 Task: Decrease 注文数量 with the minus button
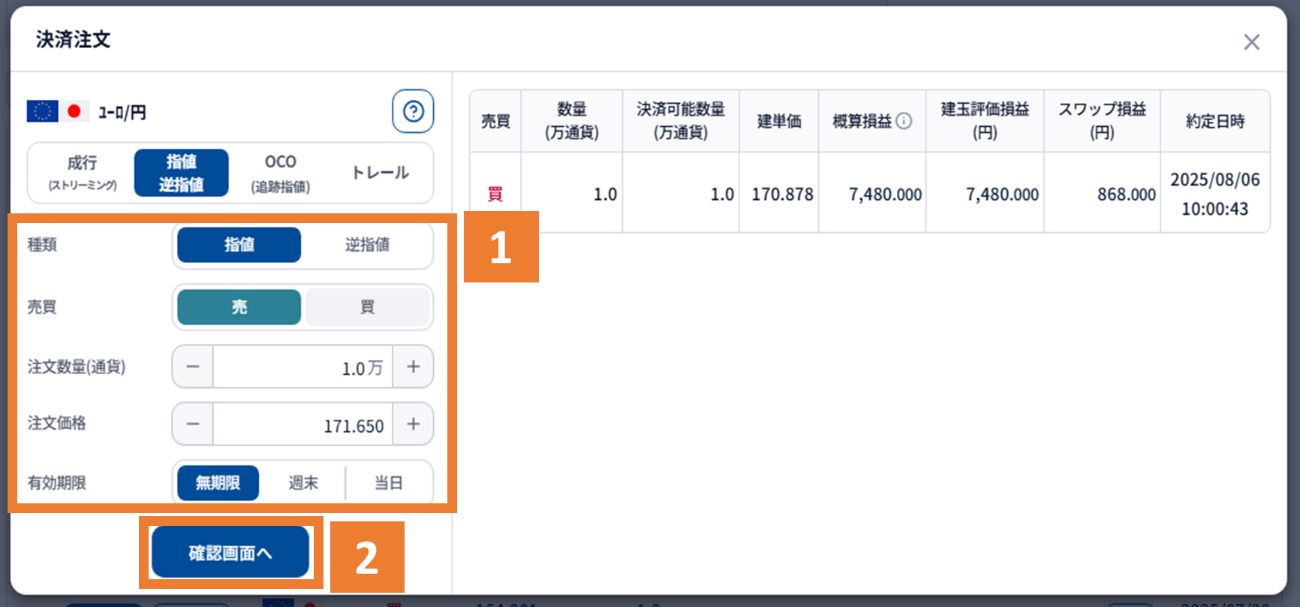[x=193, y=367]
